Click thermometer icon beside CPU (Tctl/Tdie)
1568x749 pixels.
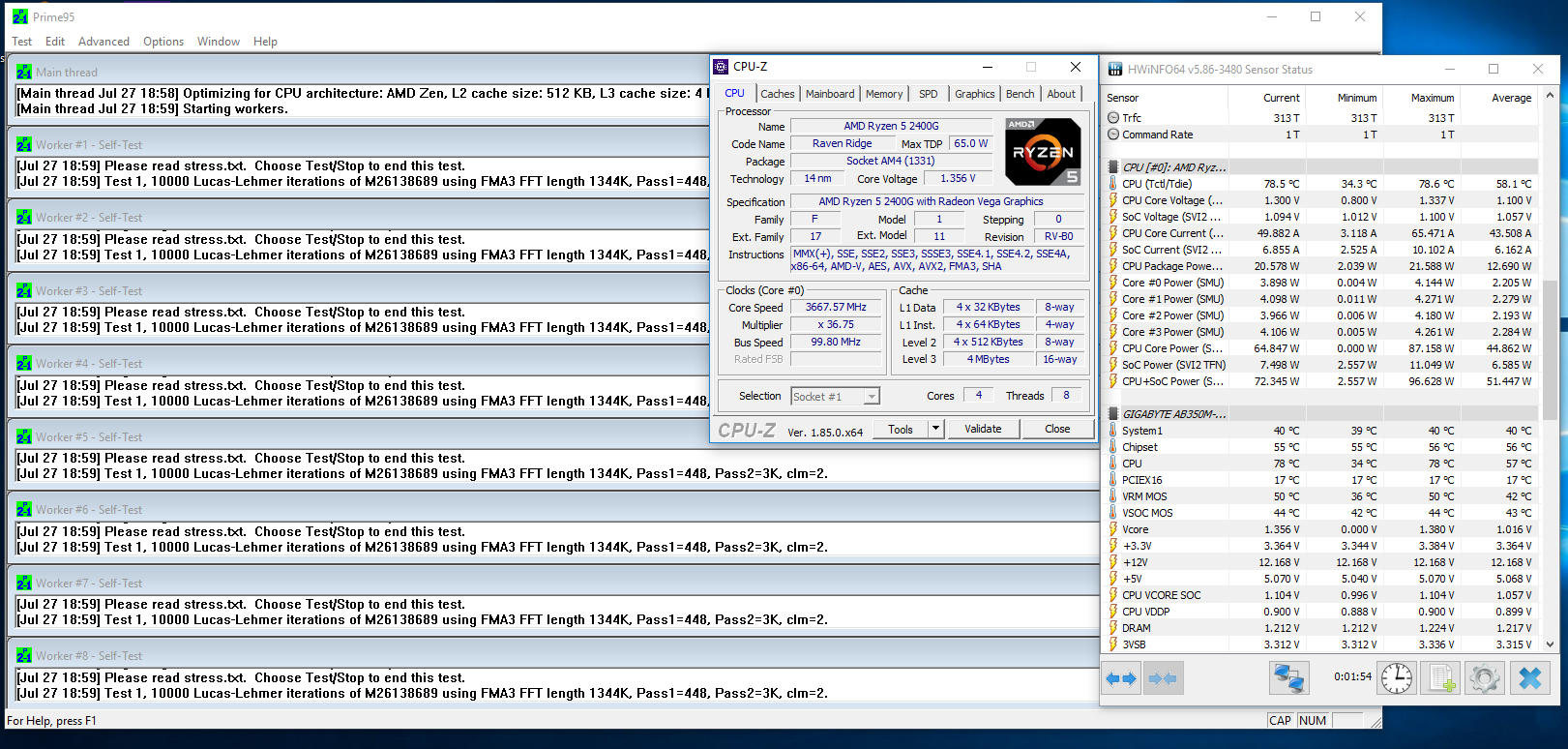(x=1113, y=184)
